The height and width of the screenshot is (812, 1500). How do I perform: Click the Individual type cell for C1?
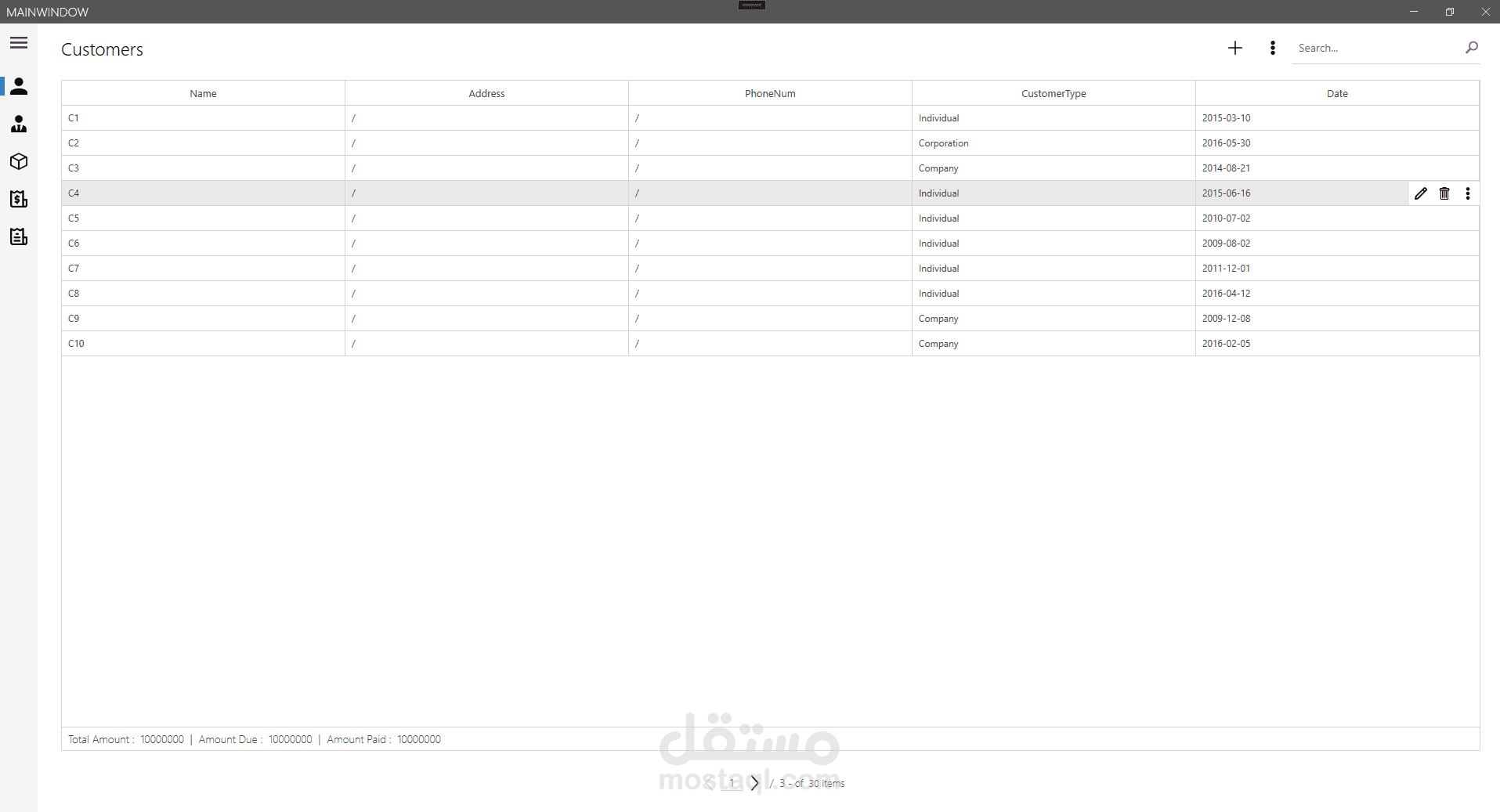point(1054,118)
